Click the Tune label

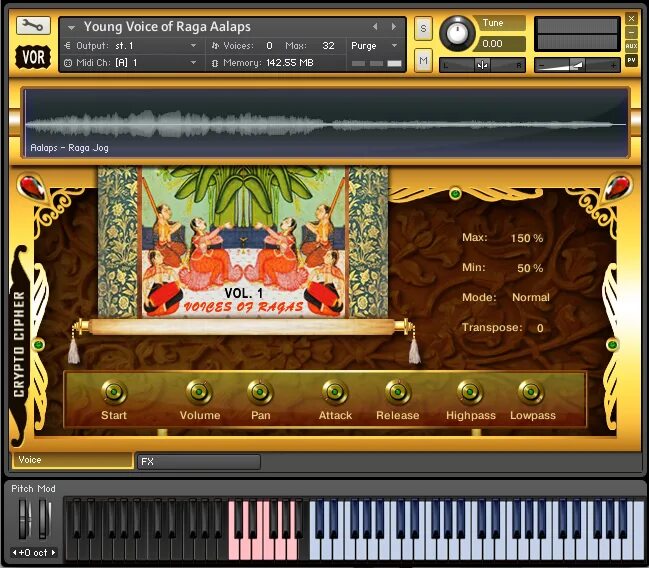click(493, 23)
